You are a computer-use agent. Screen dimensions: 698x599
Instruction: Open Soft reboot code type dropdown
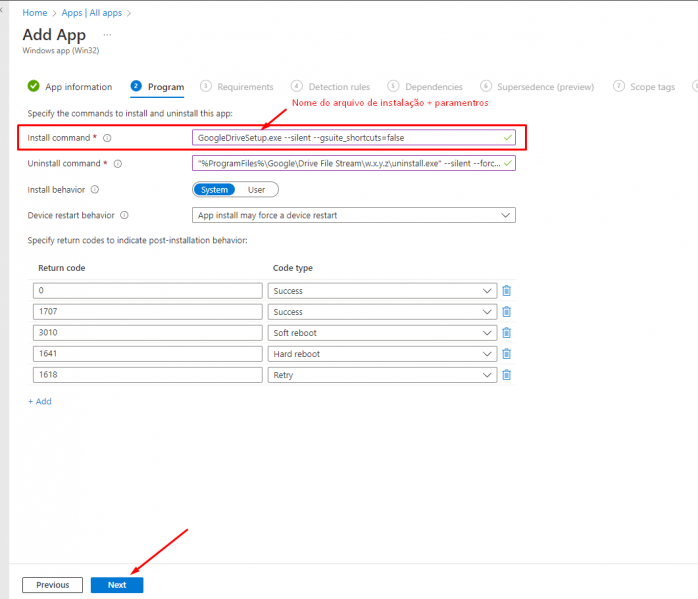382,332
